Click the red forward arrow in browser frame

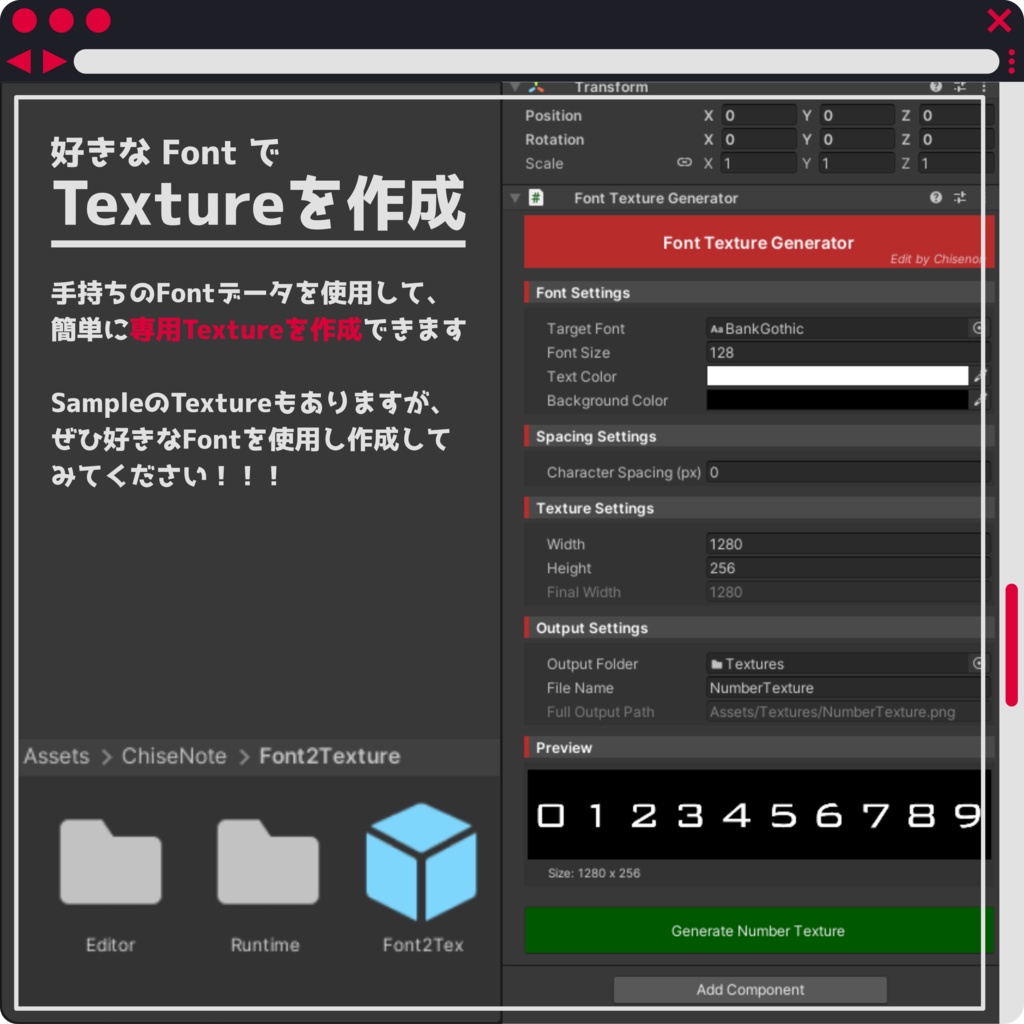[x=54, y=61]
